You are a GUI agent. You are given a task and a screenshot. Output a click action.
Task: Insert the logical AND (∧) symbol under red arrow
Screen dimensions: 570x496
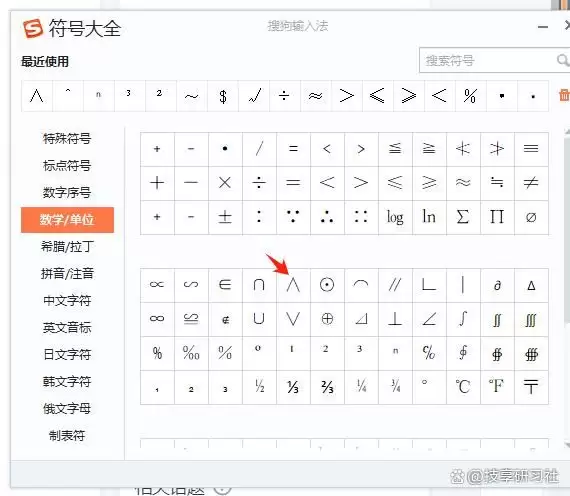click(x=293, y=285)
